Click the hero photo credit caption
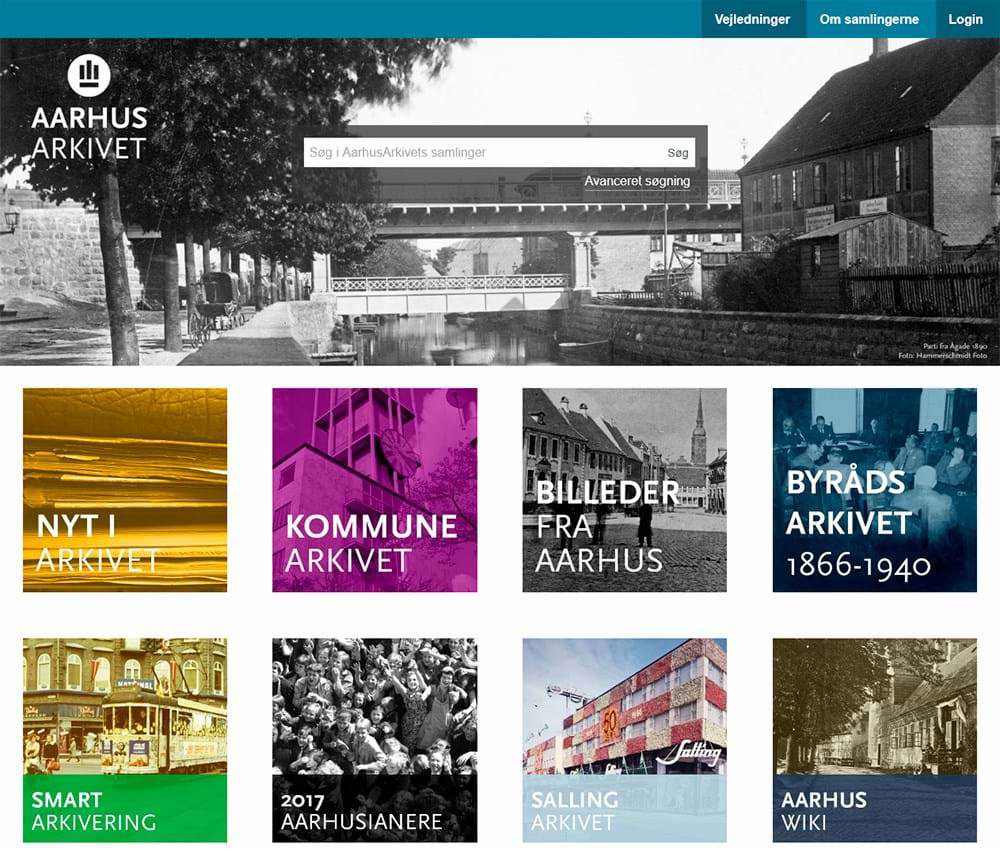The image size is (1000, 860). 943,351
